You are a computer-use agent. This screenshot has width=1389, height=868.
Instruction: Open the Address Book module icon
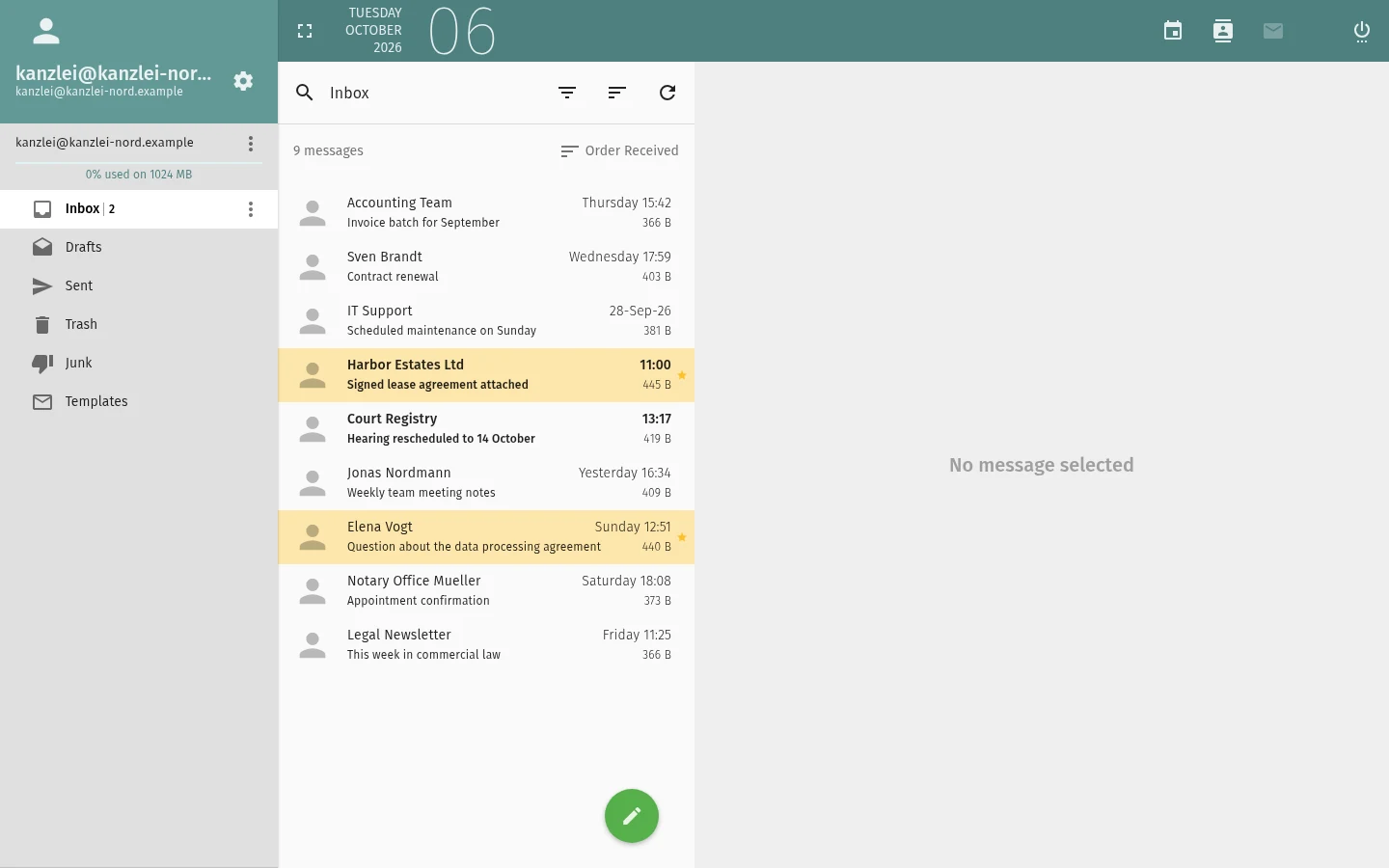pyautogui.click(x=1223, y=31)
